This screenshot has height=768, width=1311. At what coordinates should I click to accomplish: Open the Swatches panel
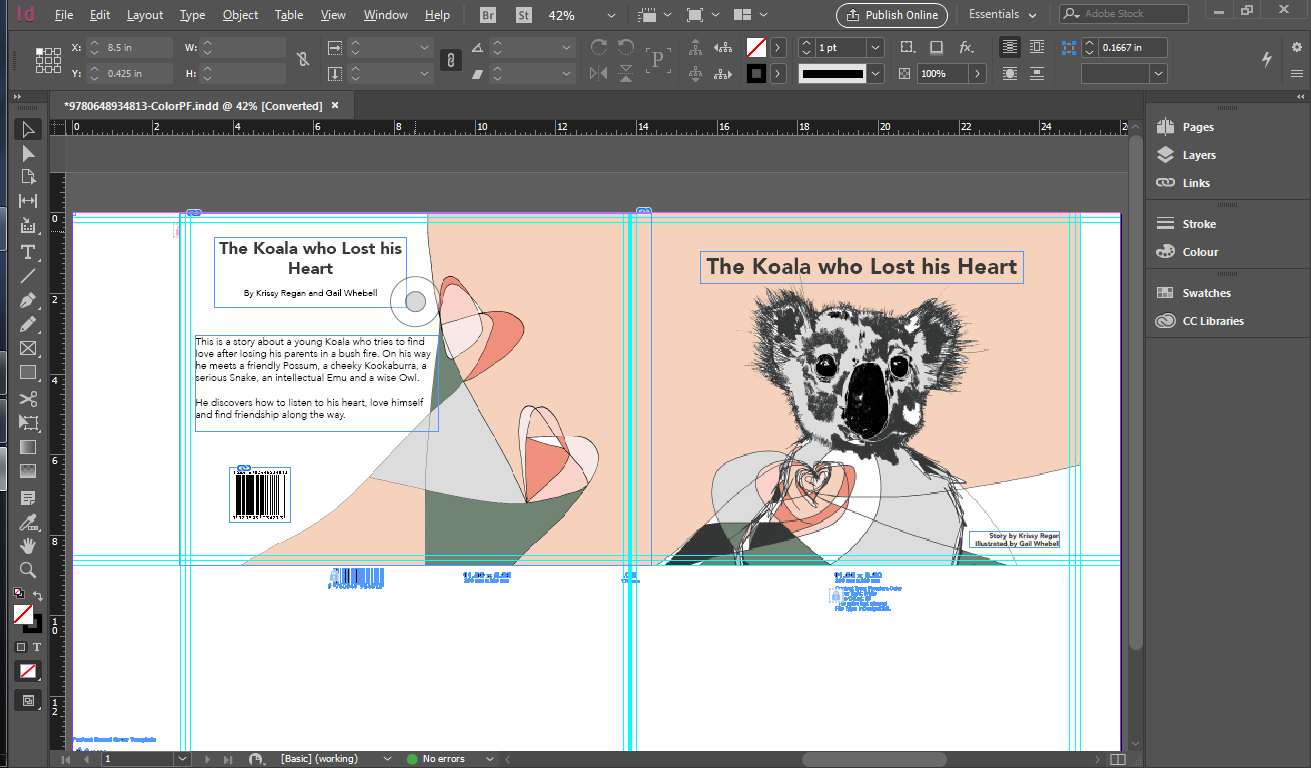[1206, 293]
